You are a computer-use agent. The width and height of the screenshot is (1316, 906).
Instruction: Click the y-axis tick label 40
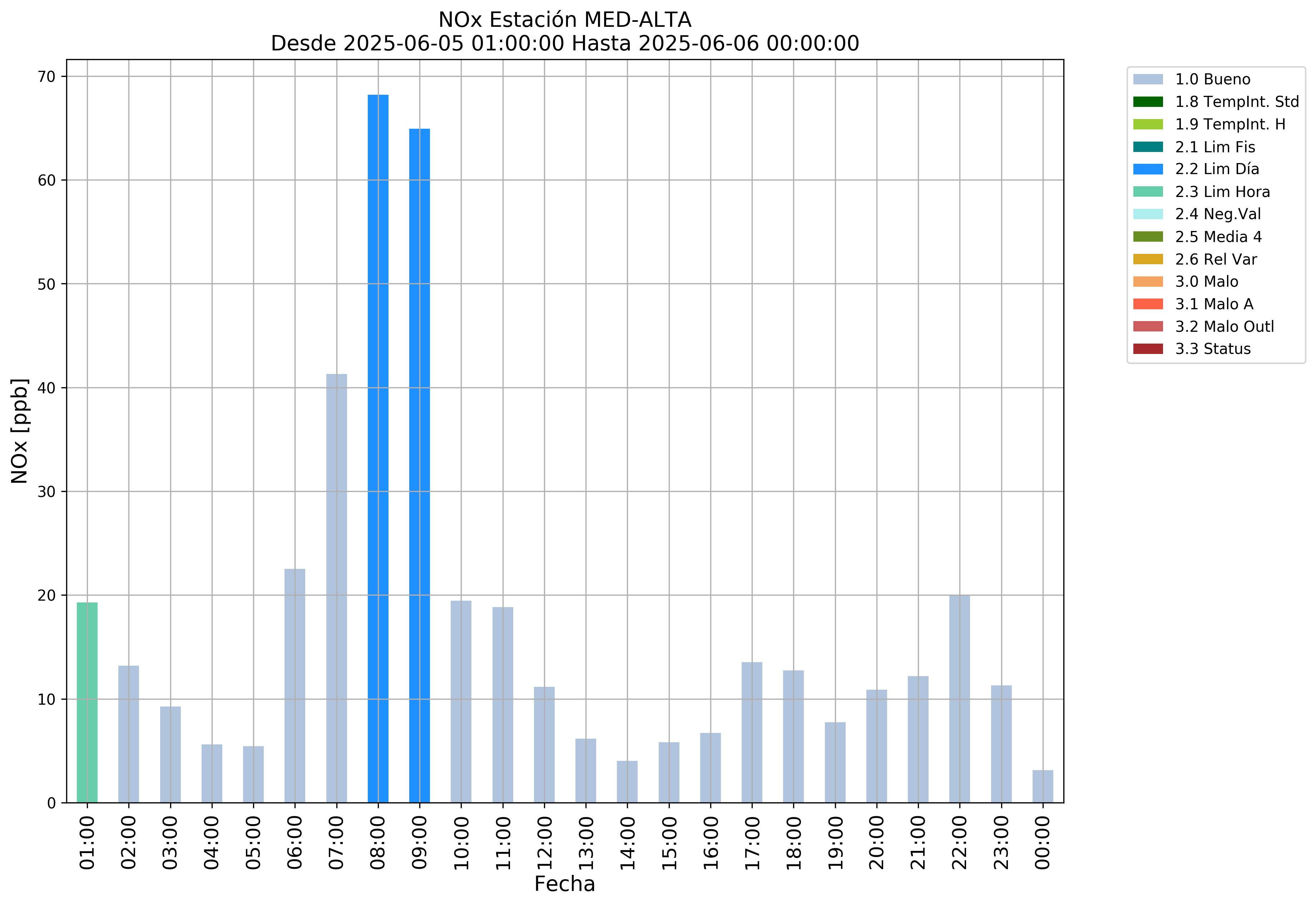(x=47, y=388)
